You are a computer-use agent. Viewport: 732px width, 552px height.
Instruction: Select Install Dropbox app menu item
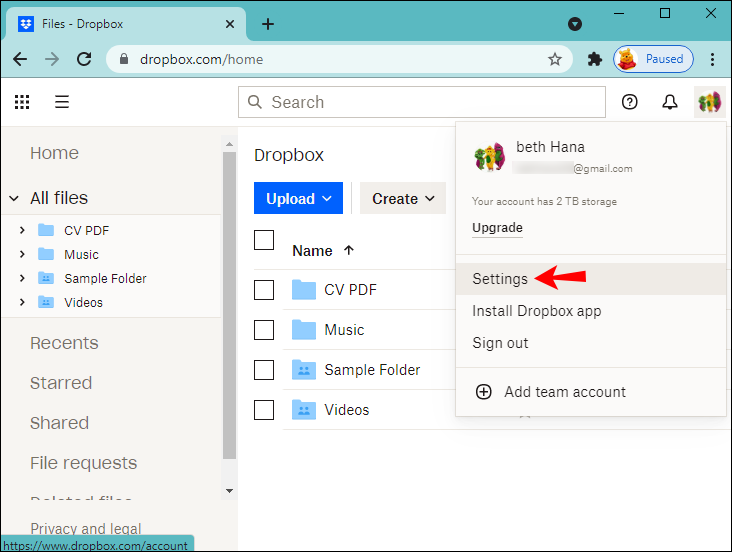[x=537, y=311]
